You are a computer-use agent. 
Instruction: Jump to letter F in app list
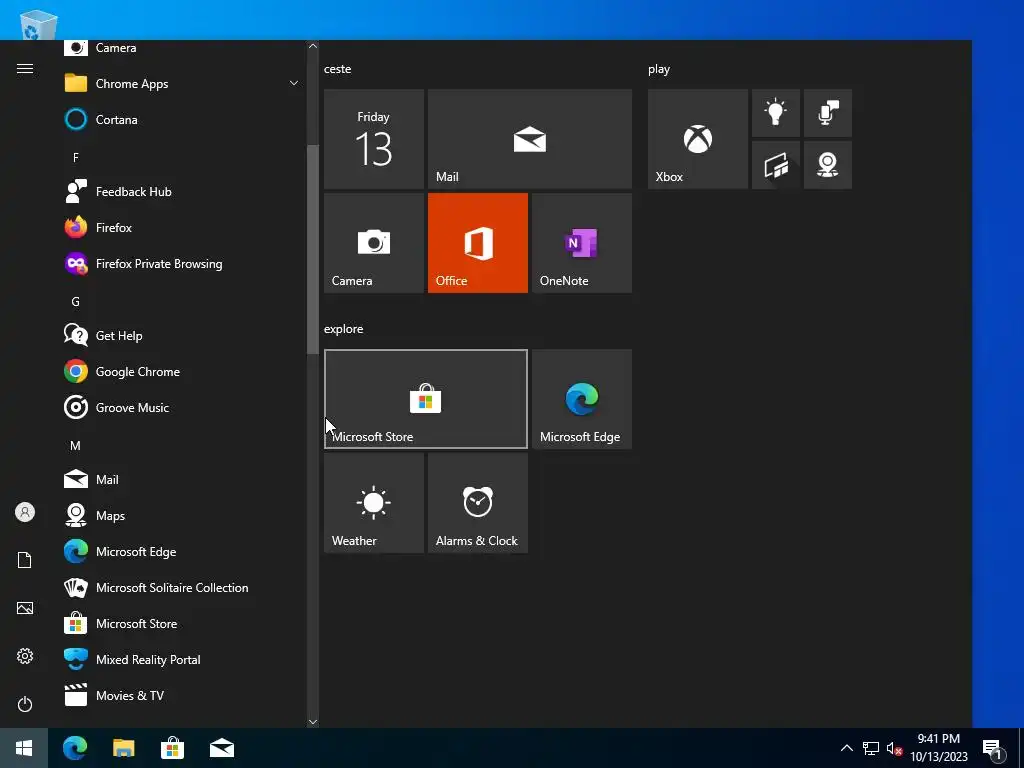pyautogui.click(x=76, y=157)
